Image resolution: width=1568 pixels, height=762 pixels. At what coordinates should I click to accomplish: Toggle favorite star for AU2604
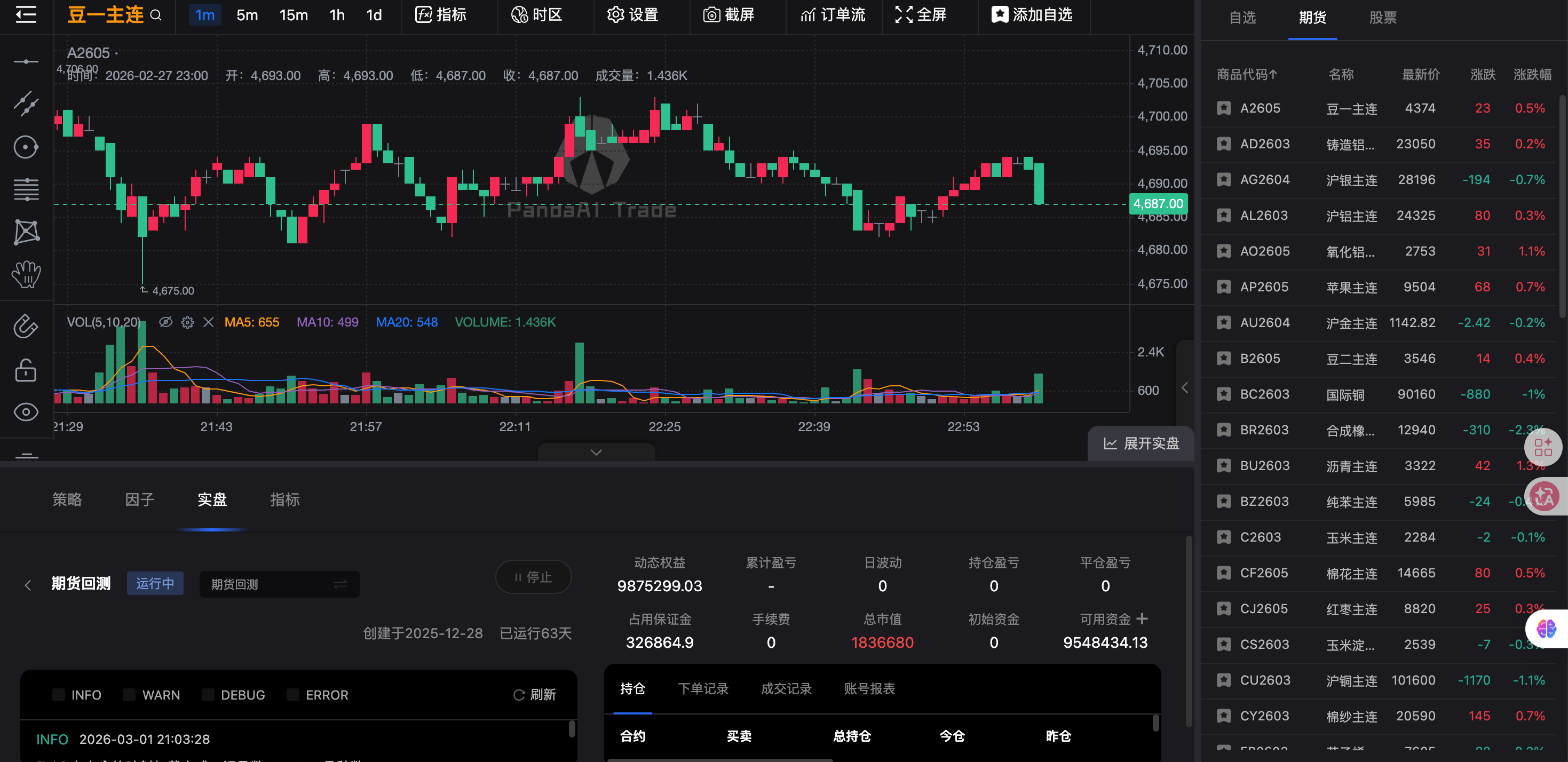click(x=1223, y=323)
